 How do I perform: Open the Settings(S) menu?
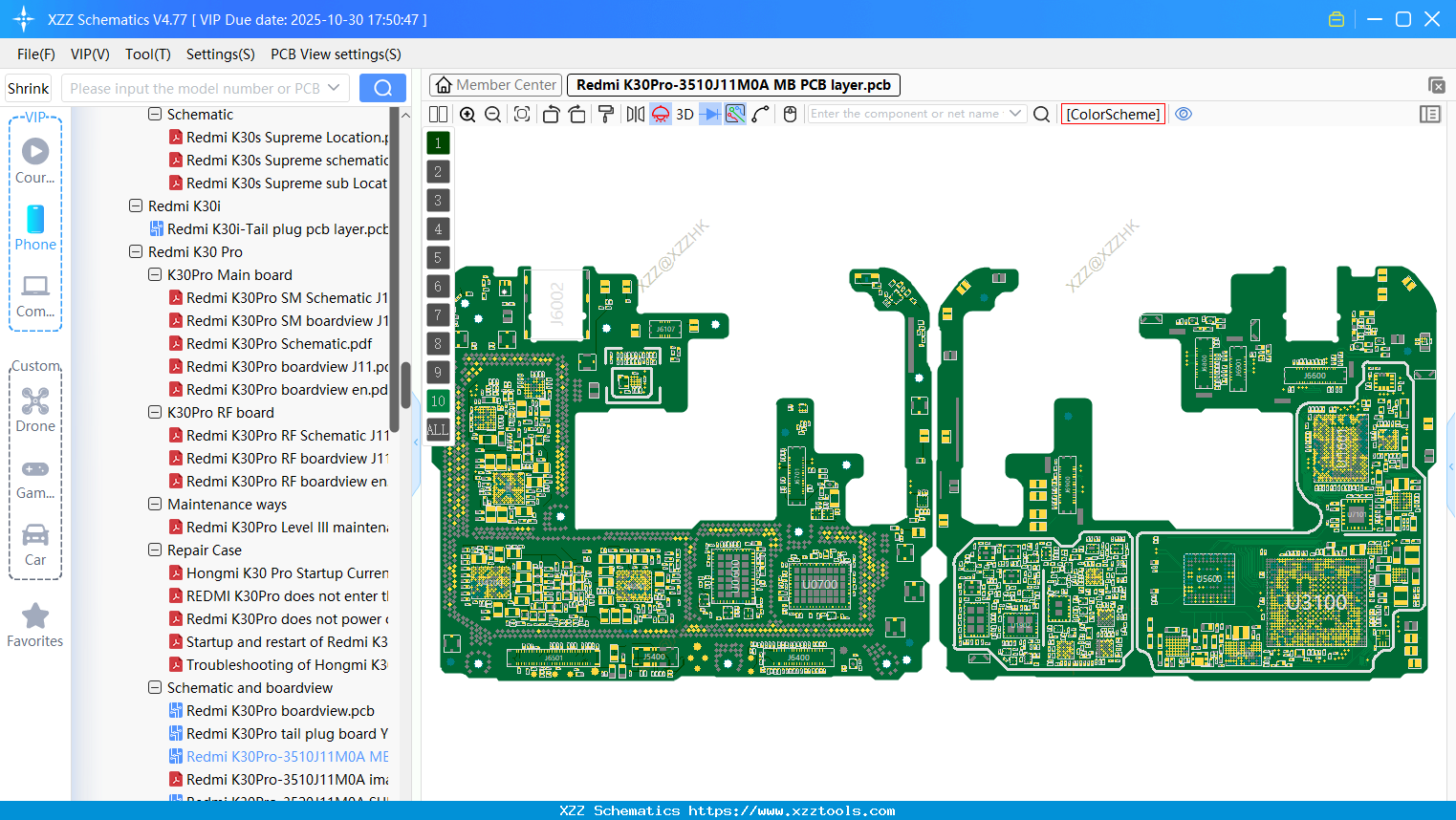220,54
